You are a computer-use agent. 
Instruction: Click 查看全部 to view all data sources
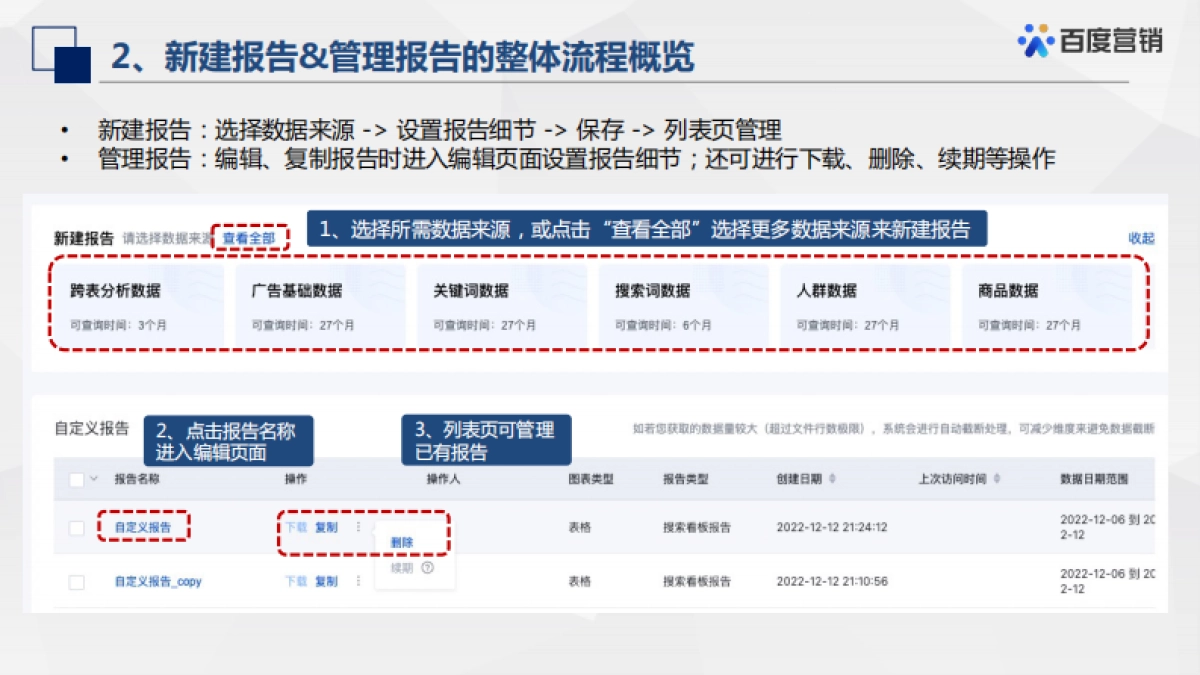(x=249, y=238)
